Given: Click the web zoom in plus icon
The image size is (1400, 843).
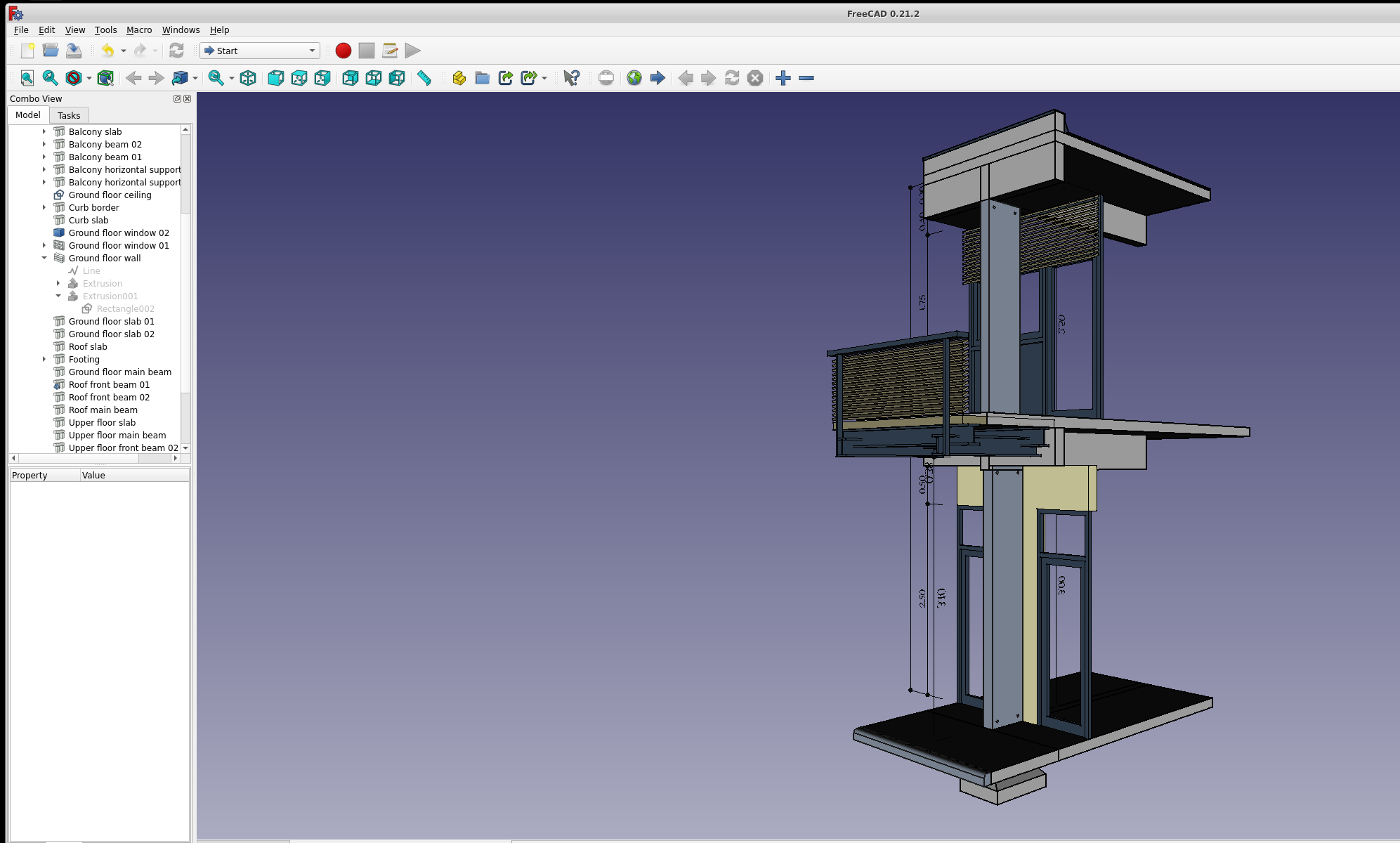Looking at the screenshot, I should click(783, 78).
